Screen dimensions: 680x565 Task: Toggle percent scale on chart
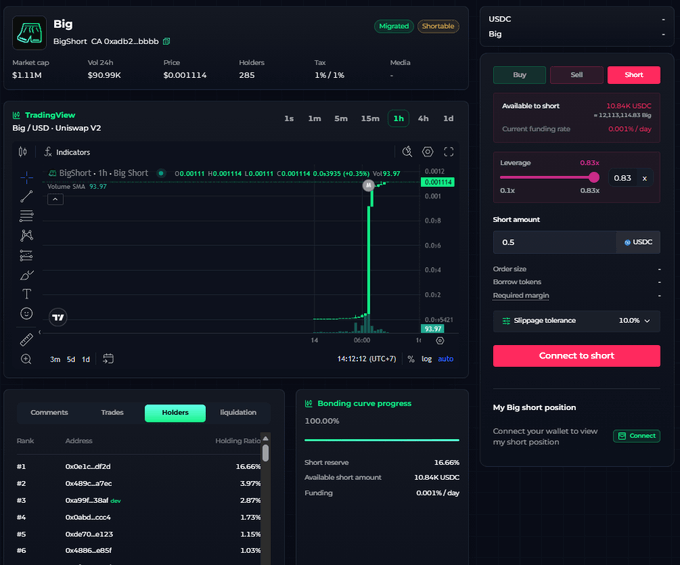point(411,359)
